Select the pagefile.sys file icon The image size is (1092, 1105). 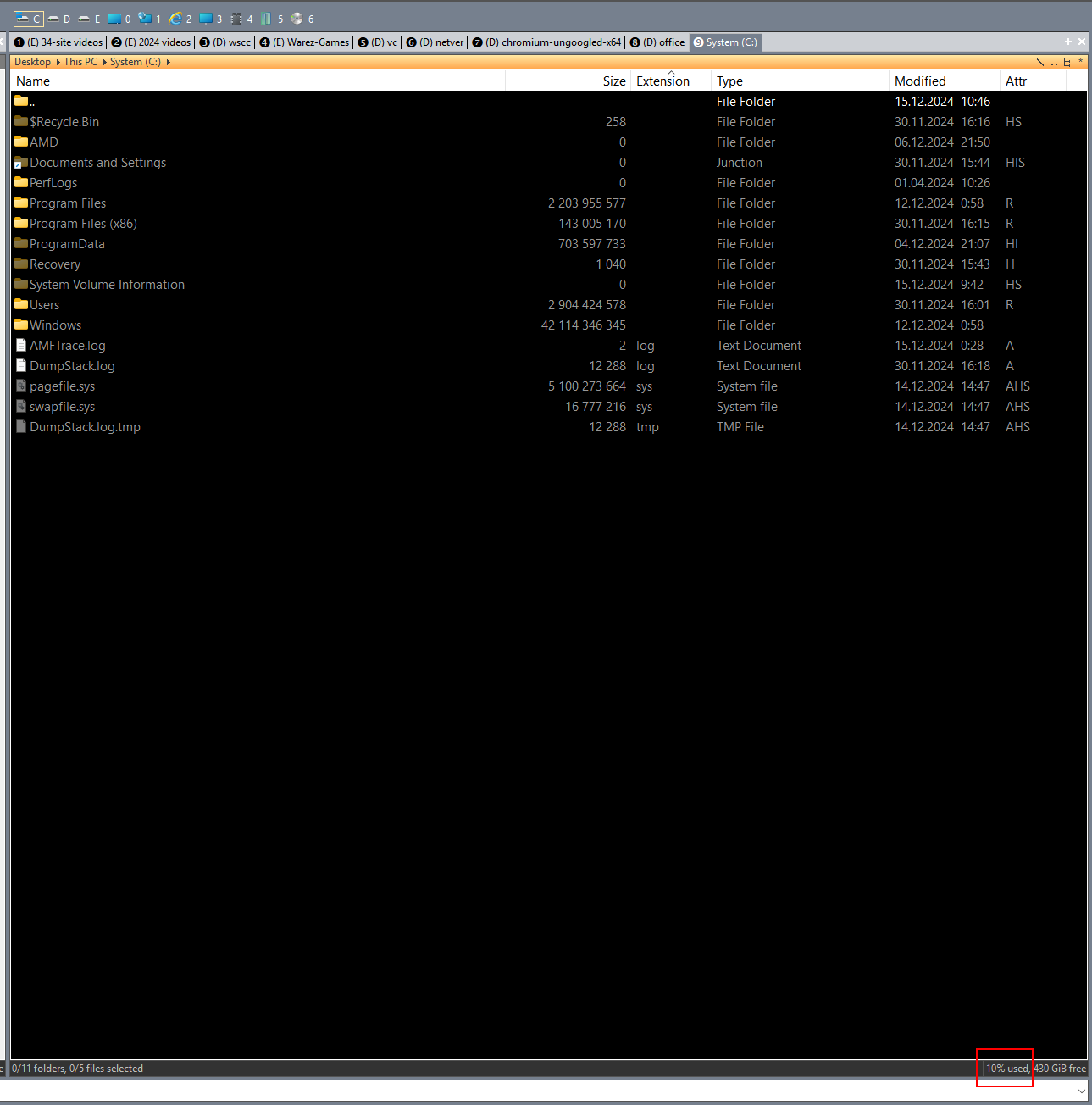click(x=21, y=386)
